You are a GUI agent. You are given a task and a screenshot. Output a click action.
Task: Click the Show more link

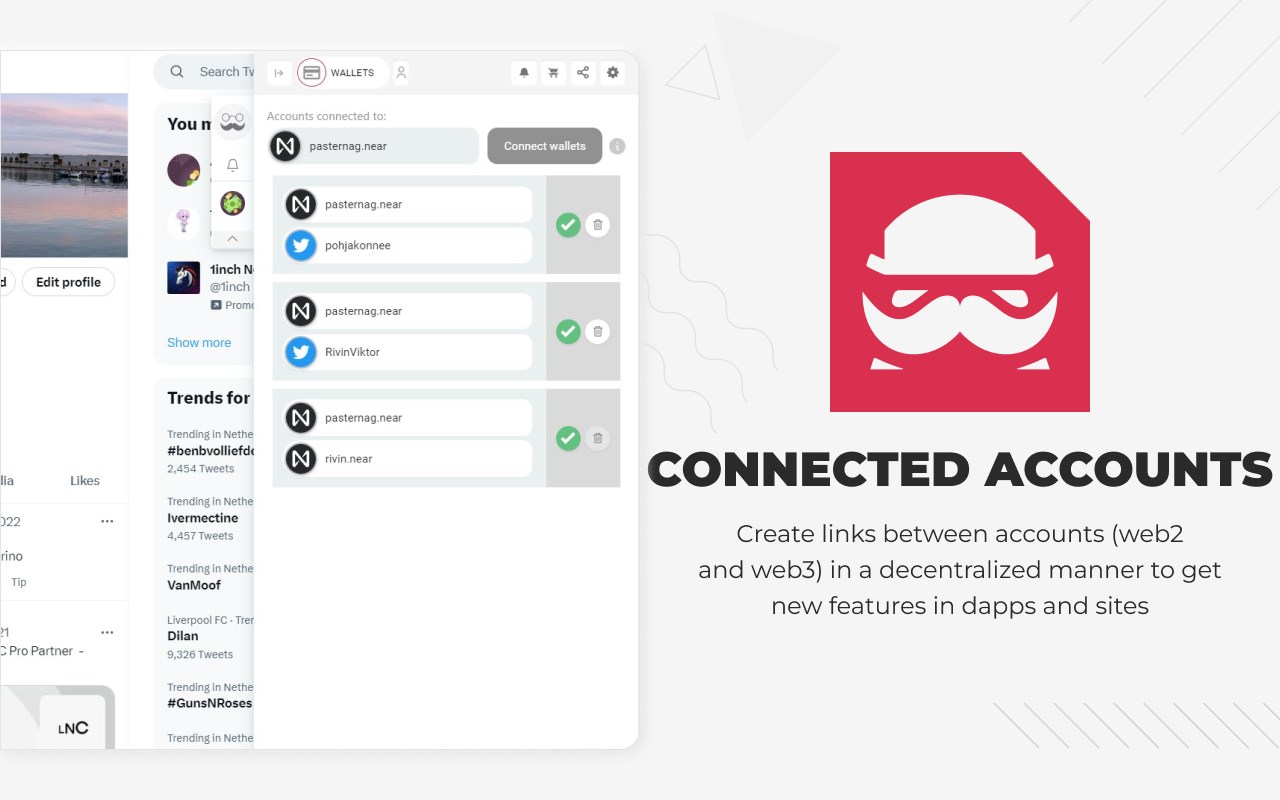[x=199, y=342]
